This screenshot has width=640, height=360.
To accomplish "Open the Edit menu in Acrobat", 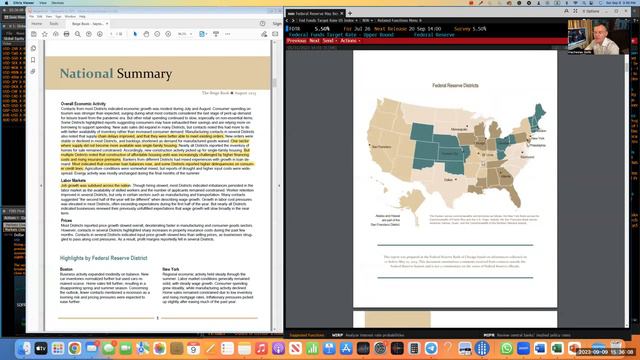I will [40, 17].
